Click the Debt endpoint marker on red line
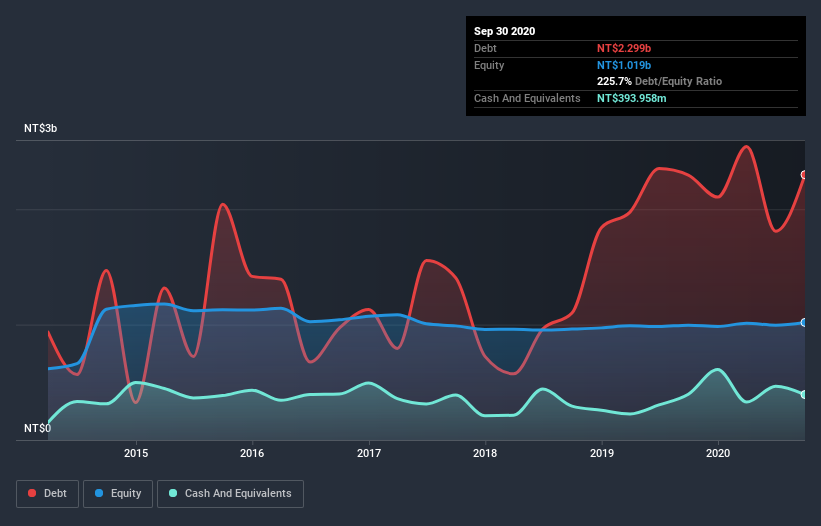821x526 pixels. (x=804, y=175)
